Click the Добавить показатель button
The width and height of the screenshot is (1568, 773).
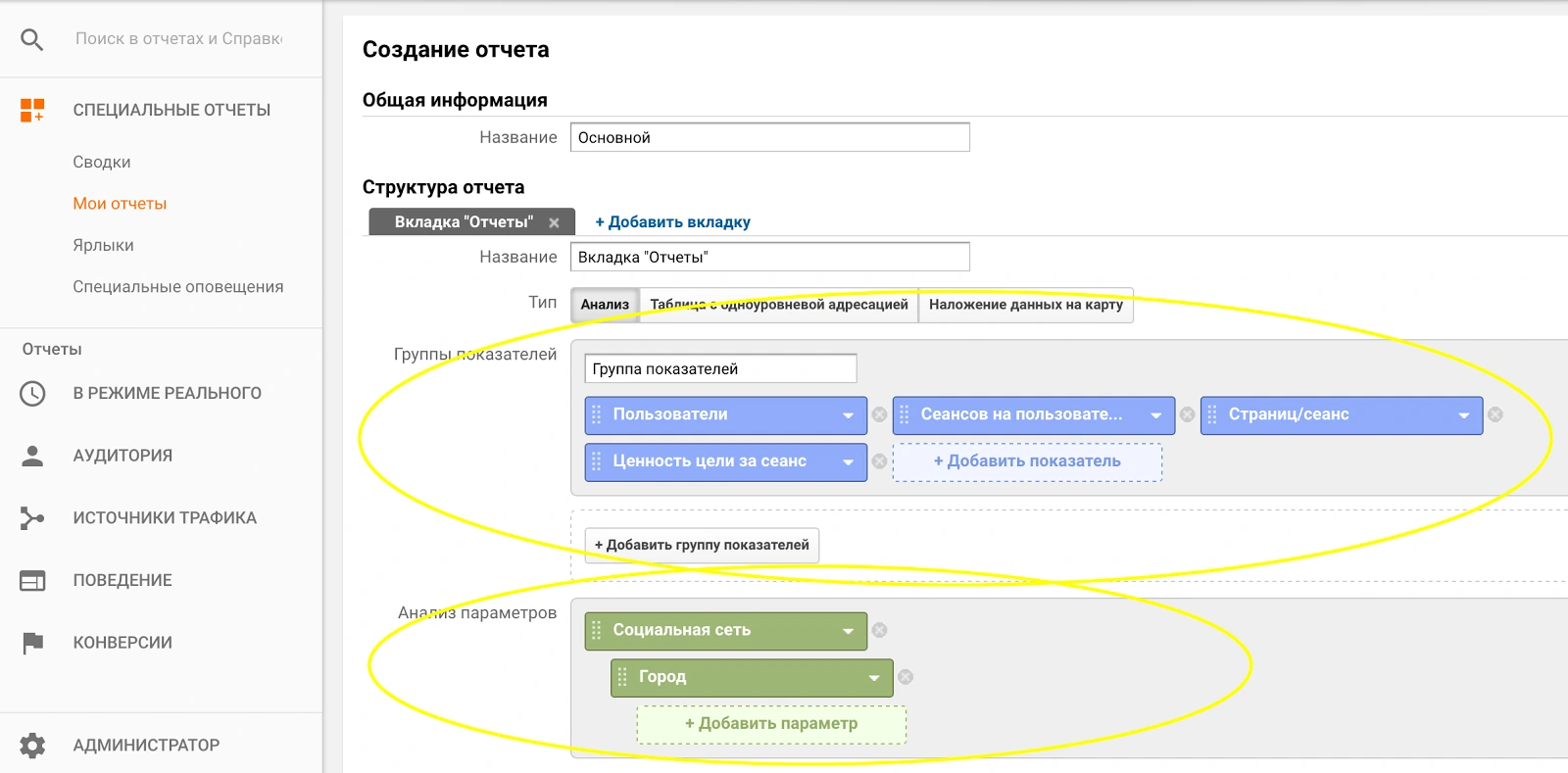click(1026, 461)
